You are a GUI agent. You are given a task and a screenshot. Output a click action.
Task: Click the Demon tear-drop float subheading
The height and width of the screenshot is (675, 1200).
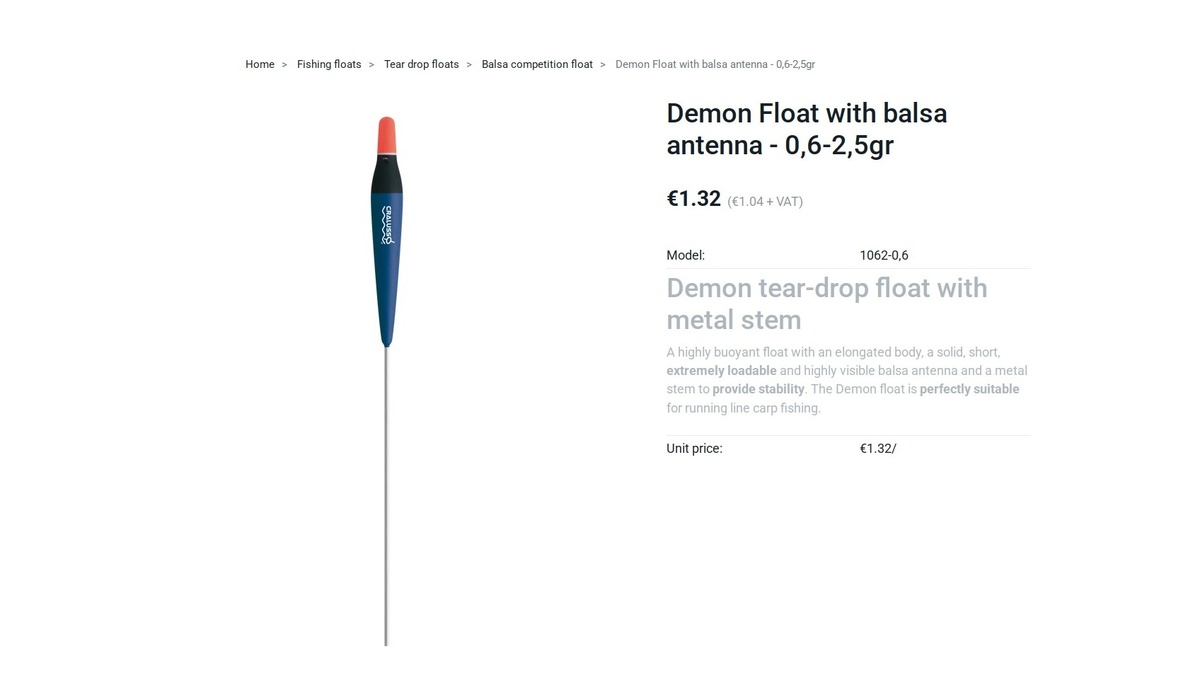pyautogui.click(x=827, y=304)
